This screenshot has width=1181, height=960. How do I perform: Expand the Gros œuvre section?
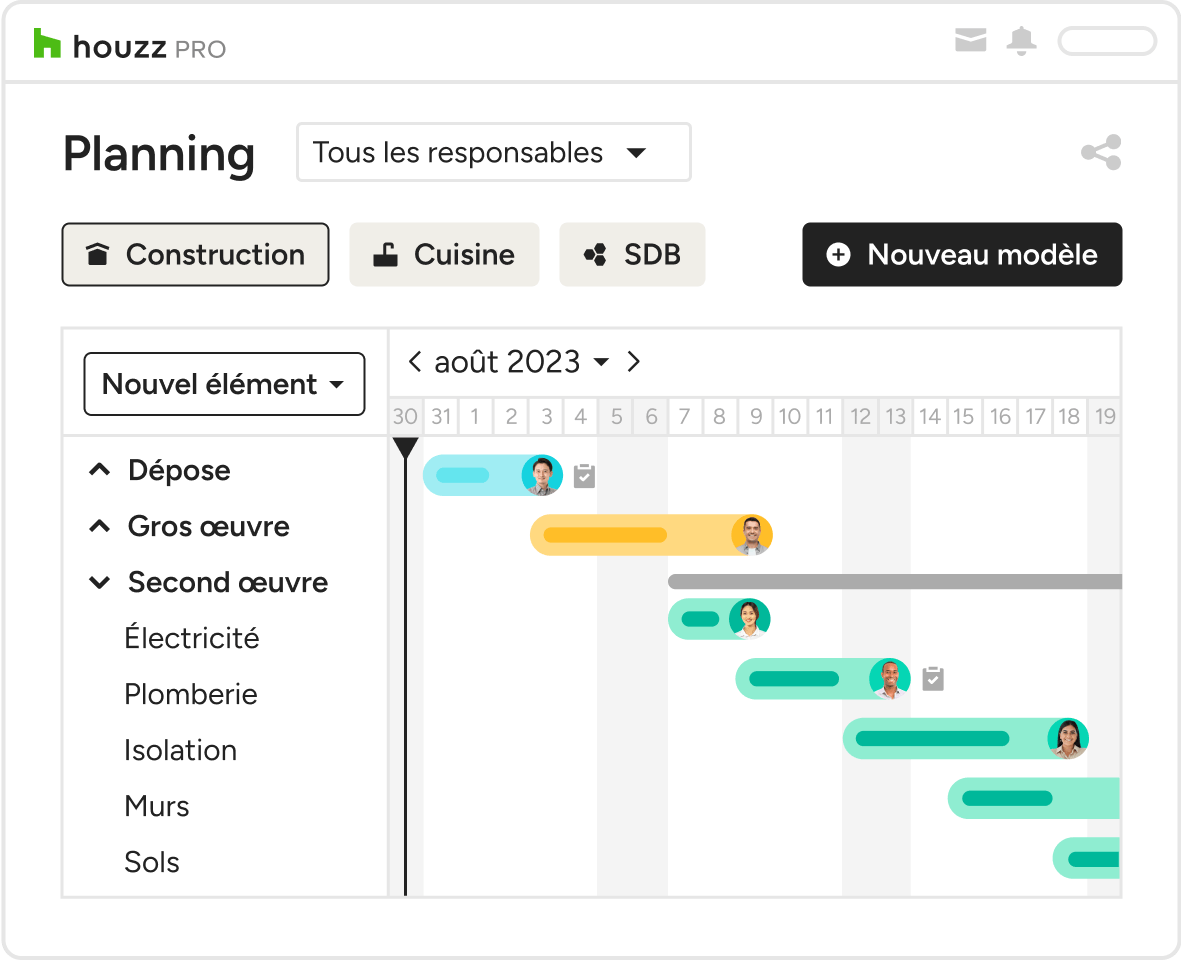pyautogui.click(x=100, y=526)
